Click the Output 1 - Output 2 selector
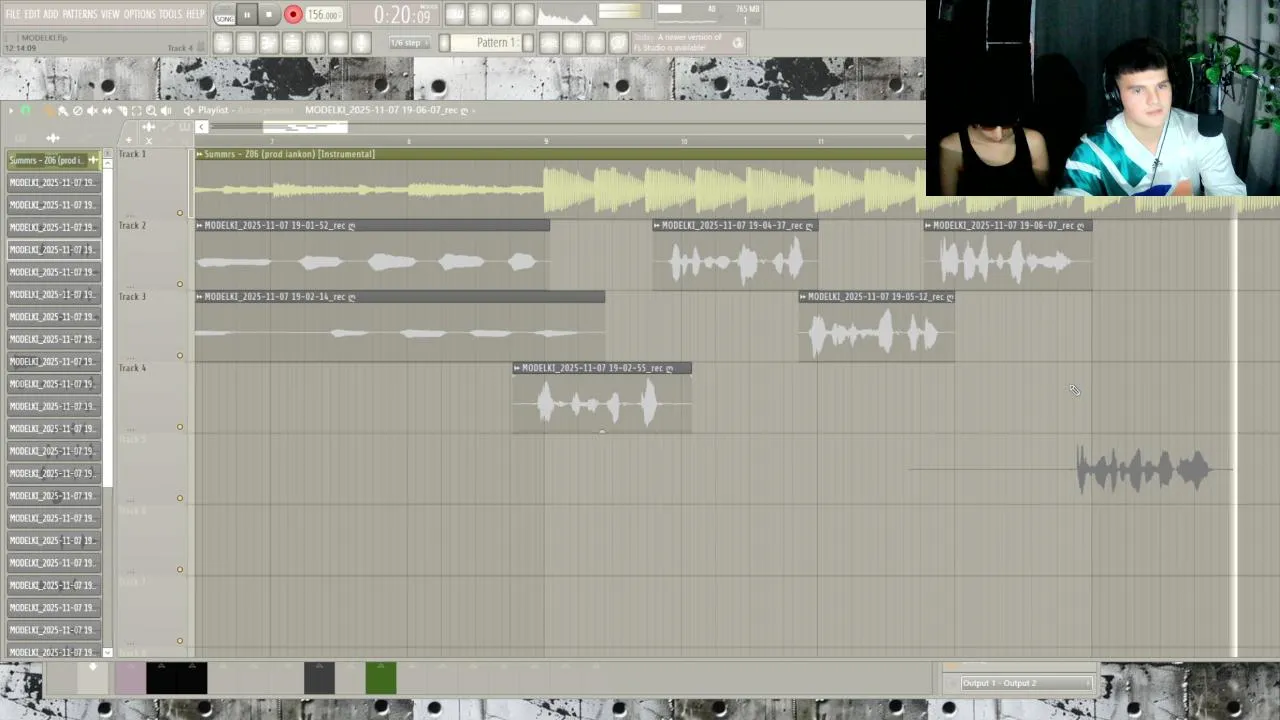The width and height of the screenshot is (1280, 720). pos(1026,683)
